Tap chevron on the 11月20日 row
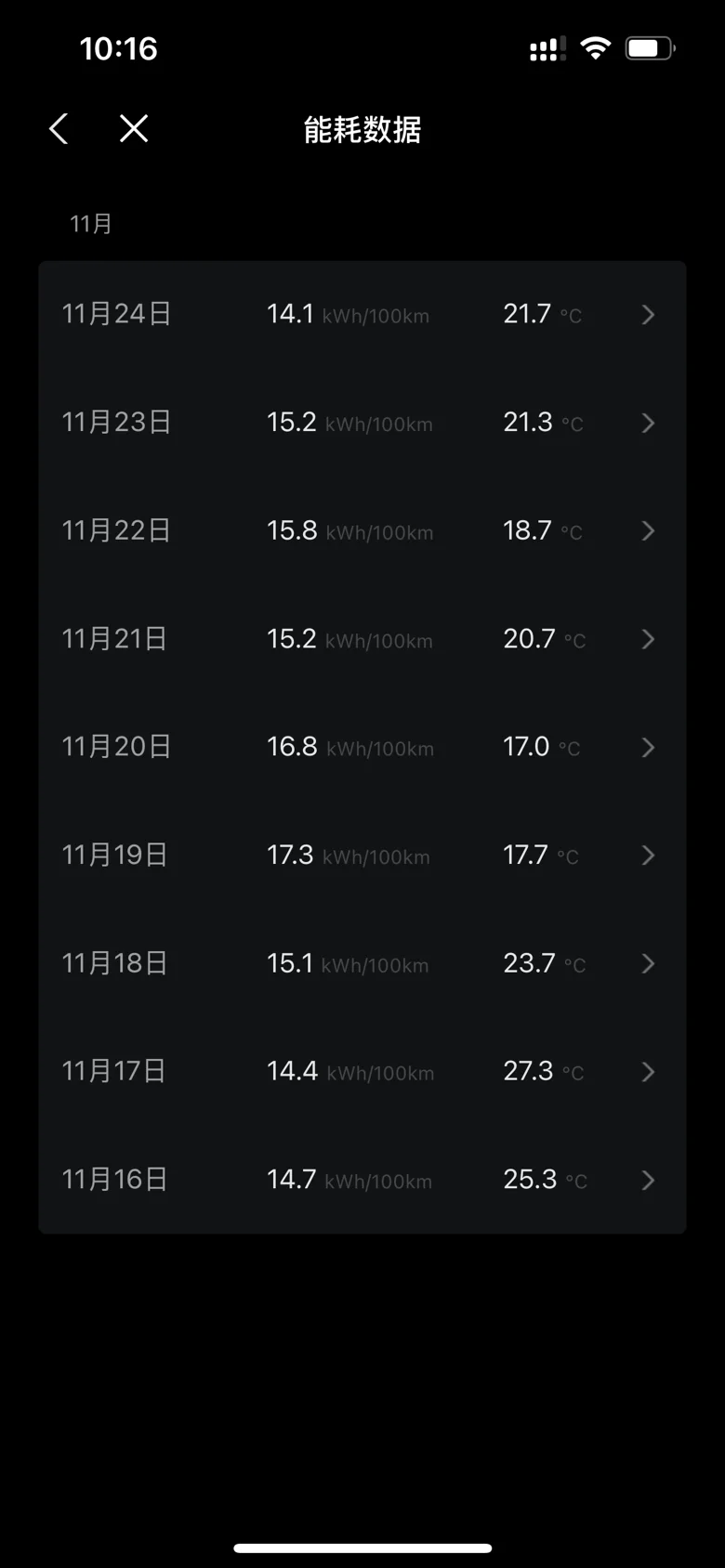Image resolution: width=725 pixels, height=1568 pixels. point(649,748)
